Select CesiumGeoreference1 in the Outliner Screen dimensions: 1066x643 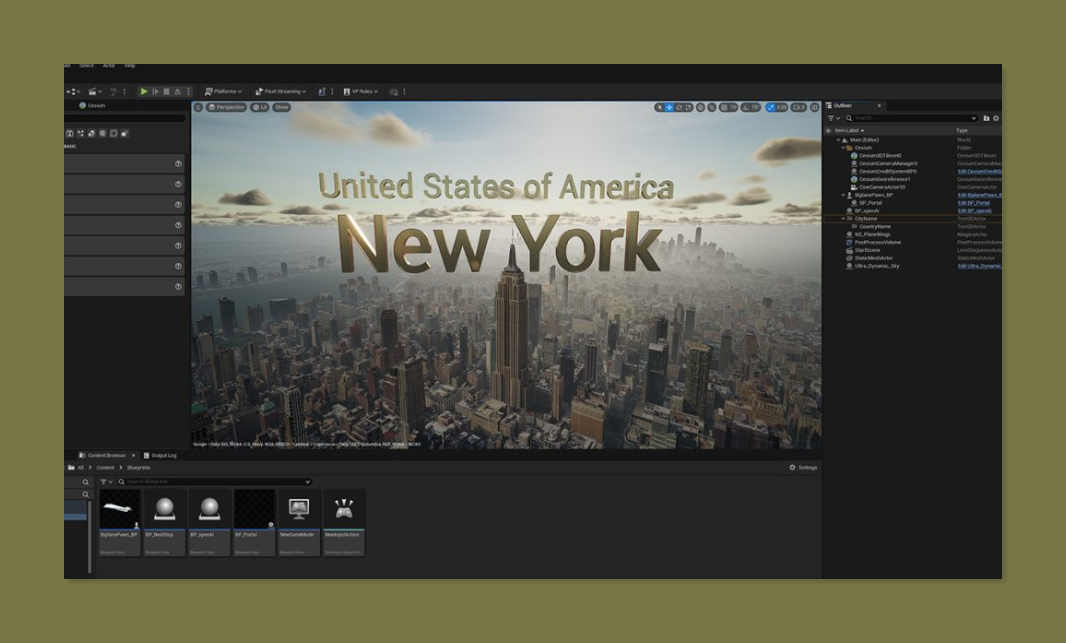point(884,179)
